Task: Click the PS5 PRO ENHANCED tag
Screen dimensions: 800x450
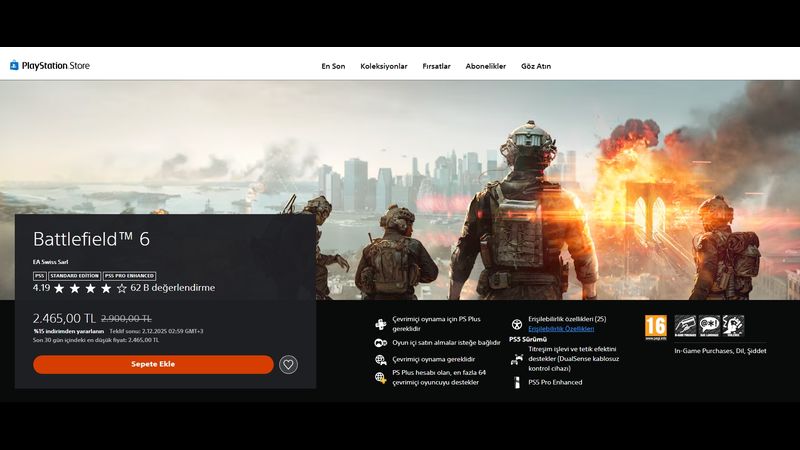Action: pyautogui.click(x=130, y=276)
